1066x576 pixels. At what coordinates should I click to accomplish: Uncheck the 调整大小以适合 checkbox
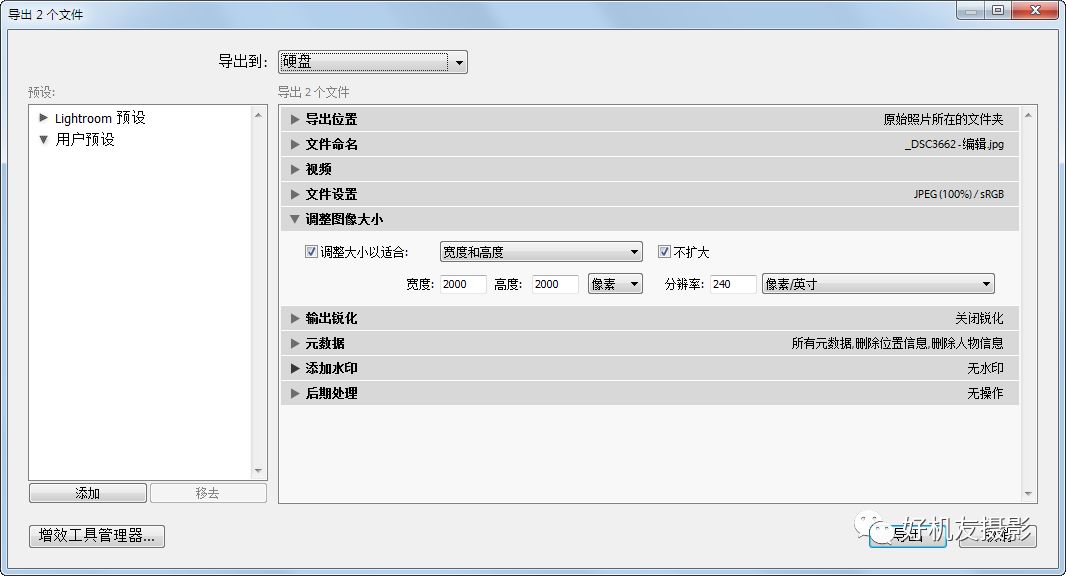(311, 252)
